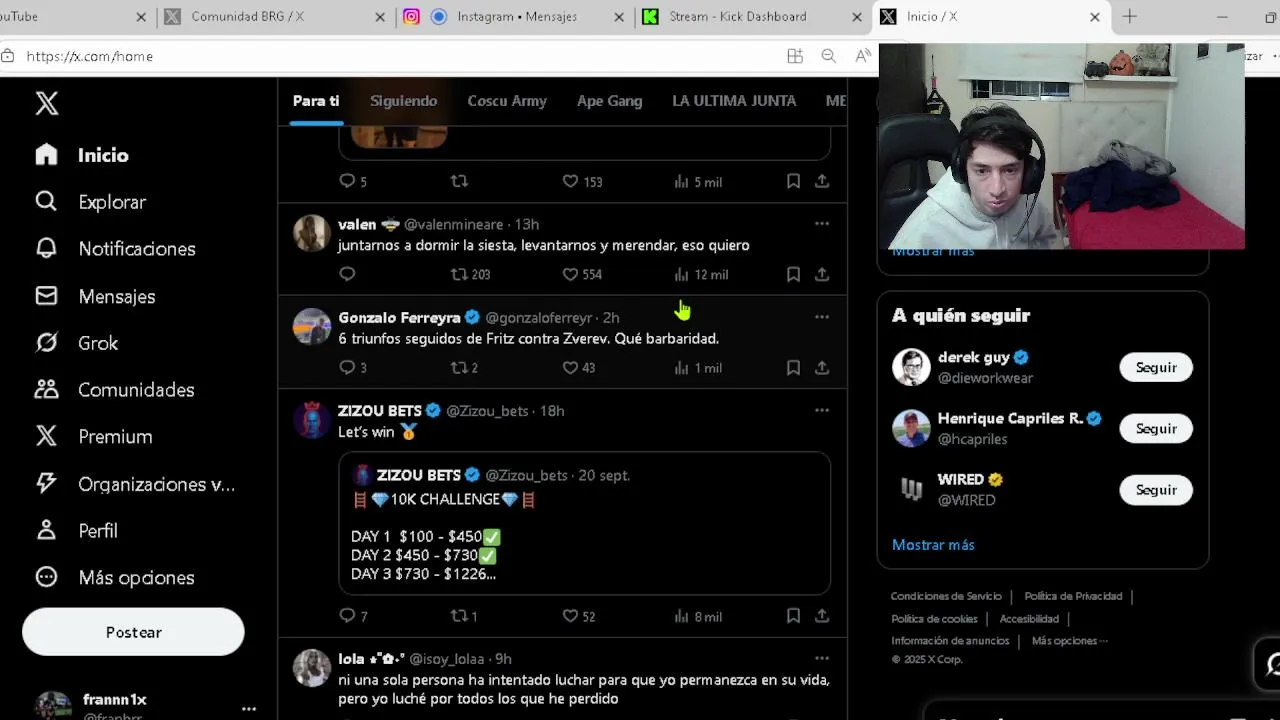Share ZIZOU BETS post
The image size is (1280, 720).
click(822, 616)
